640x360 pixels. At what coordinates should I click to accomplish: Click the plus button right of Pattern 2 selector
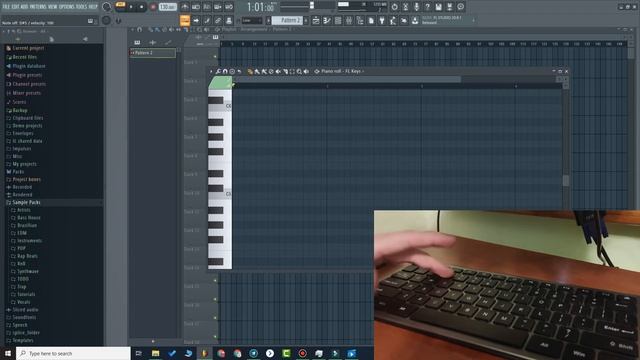click(306, 20)
